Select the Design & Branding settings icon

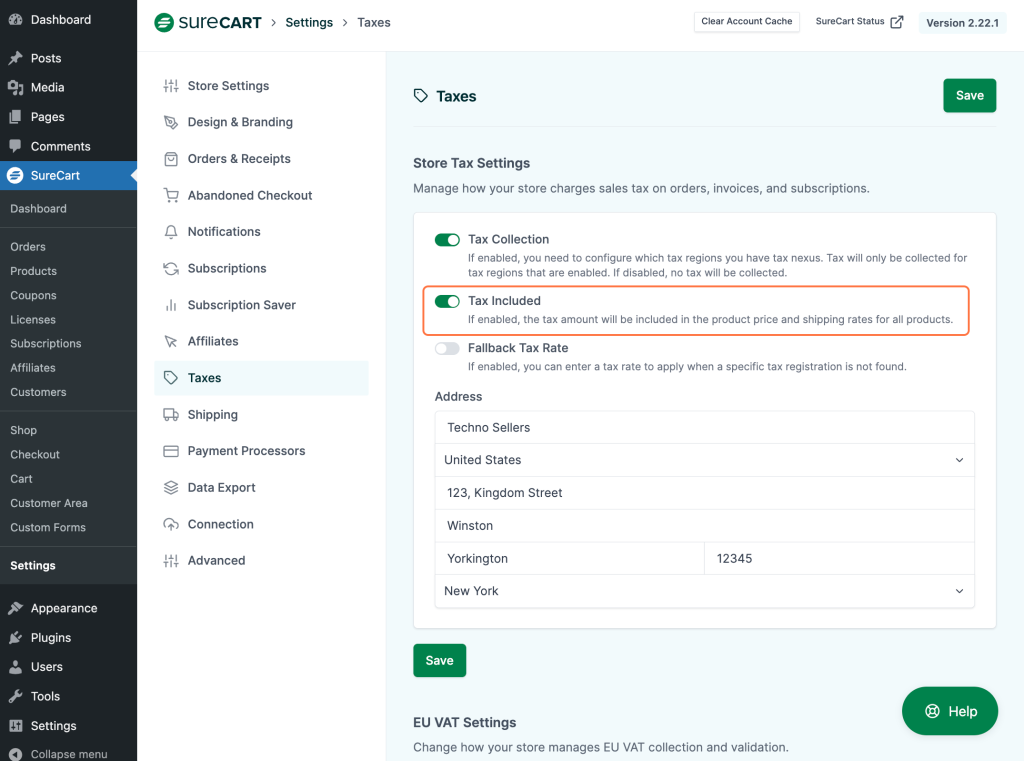169,122
